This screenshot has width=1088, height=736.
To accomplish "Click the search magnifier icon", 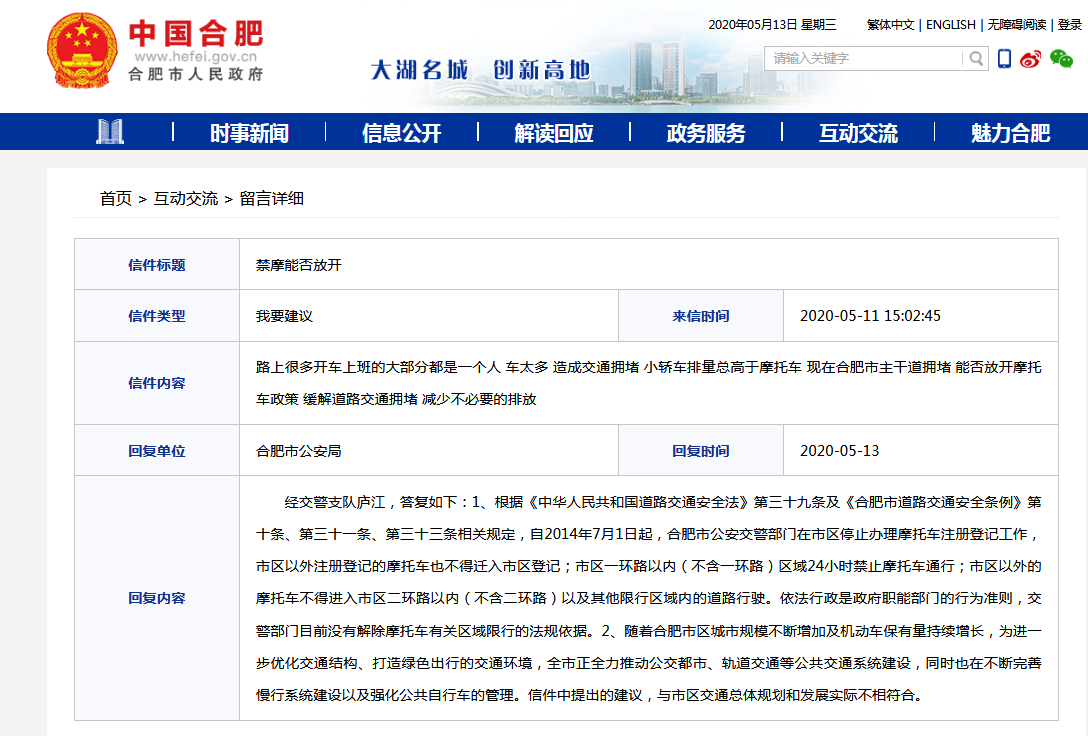I will [976, 58].
